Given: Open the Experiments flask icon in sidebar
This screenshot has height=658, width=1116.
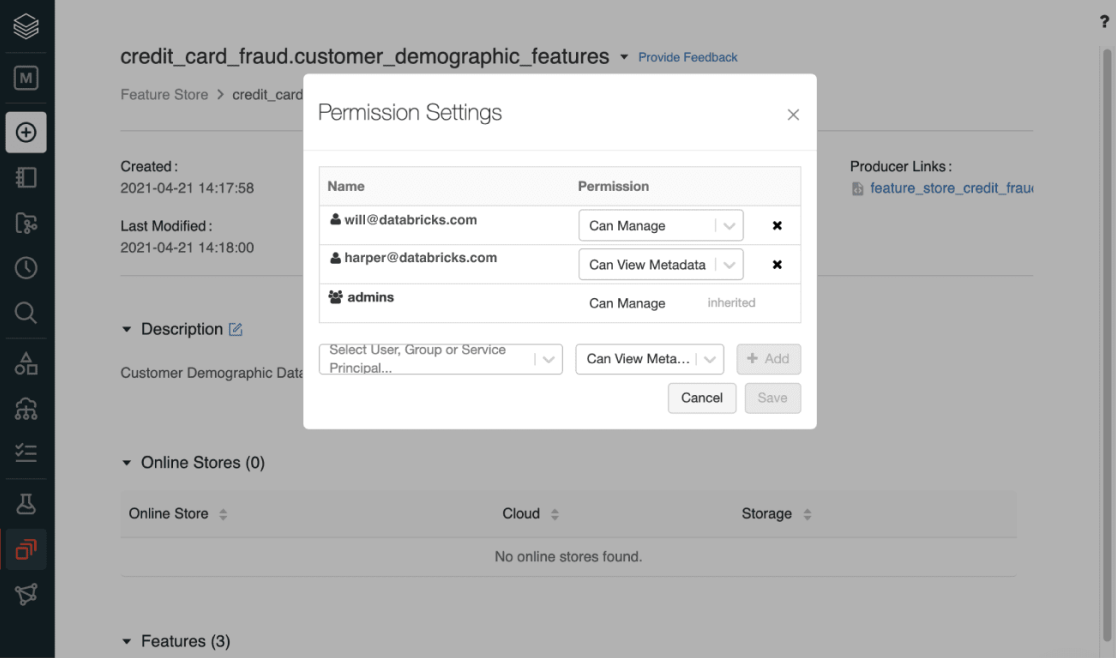Looking at the screenshot, I should [x=26, y=503].
